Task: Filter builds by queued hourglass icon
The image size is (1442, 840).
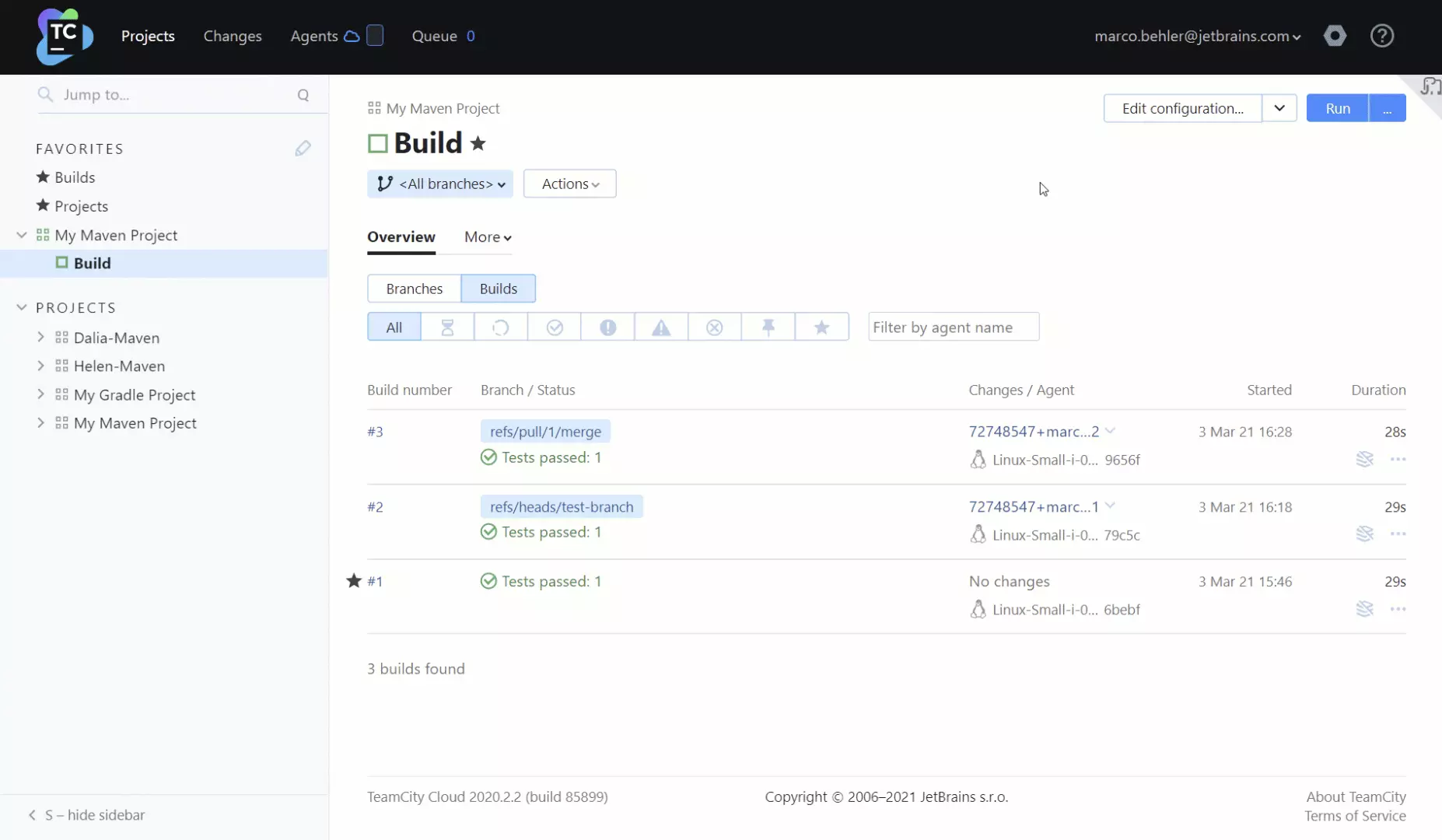Action: [447, 327]
